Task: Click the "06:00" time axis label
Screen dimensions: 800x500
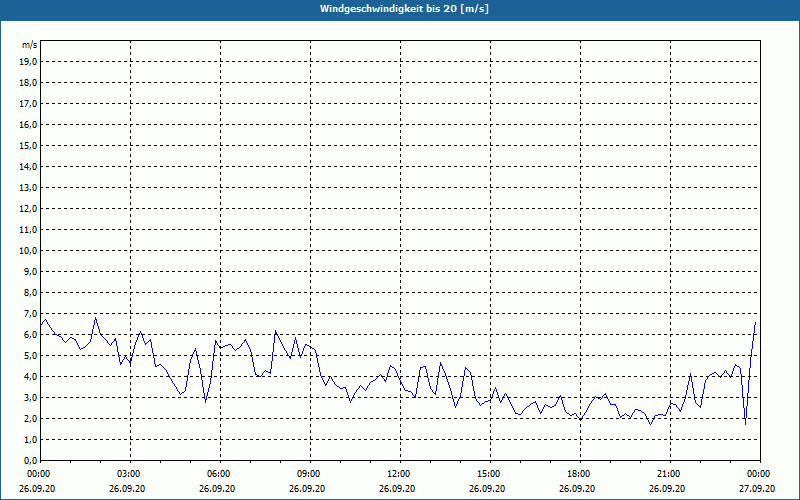Action: point(218,474)
